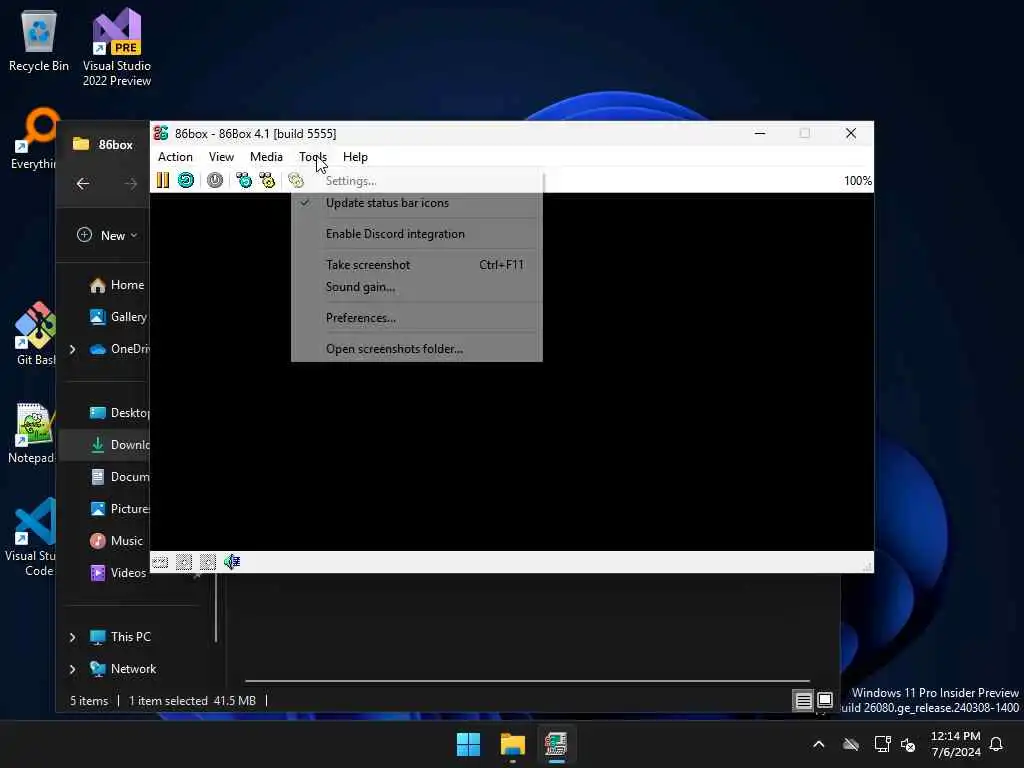
Task: Choose Sound gain... menu entry
Action: [x=417, y=287]
